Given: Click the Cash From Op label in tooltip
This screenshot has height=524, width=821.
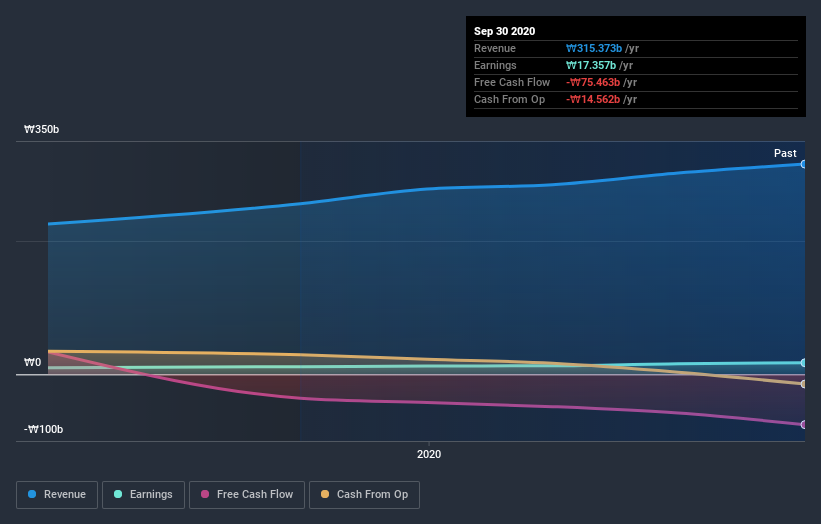Looking at the screenshot, I should pos(509,99).
